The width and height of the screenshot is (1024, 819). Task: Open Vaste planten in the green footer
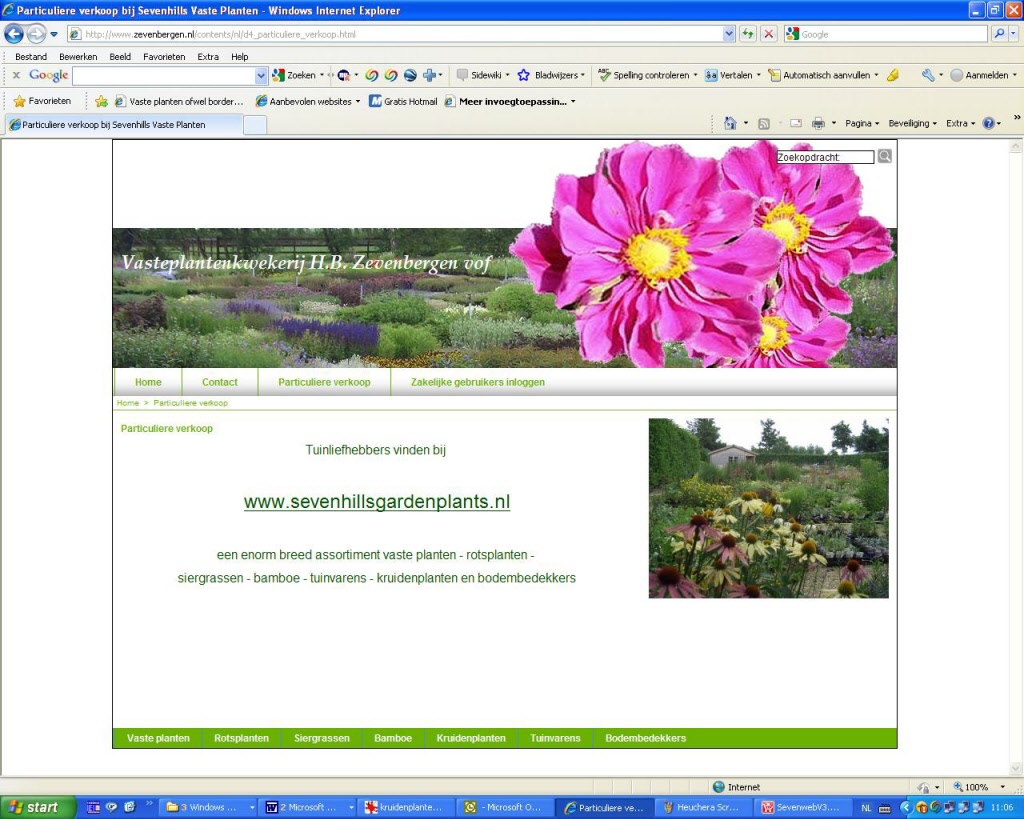[x=158, y=738]
